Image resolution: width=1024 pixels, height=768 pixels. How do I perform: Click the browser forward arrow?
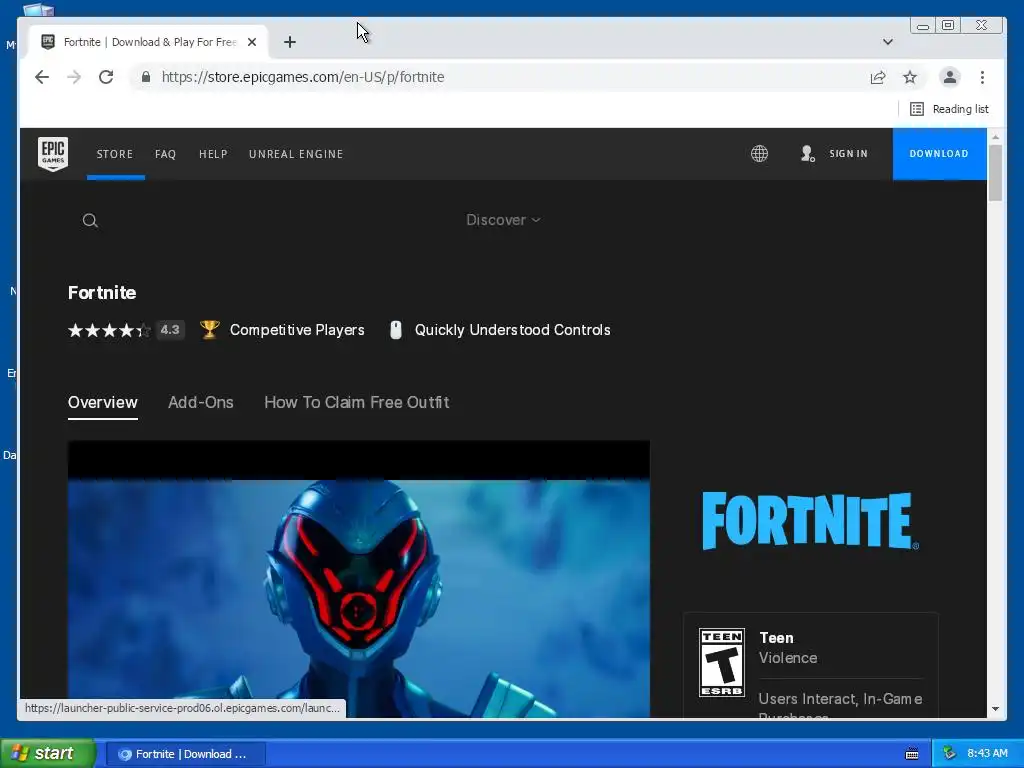click(74, 77)
